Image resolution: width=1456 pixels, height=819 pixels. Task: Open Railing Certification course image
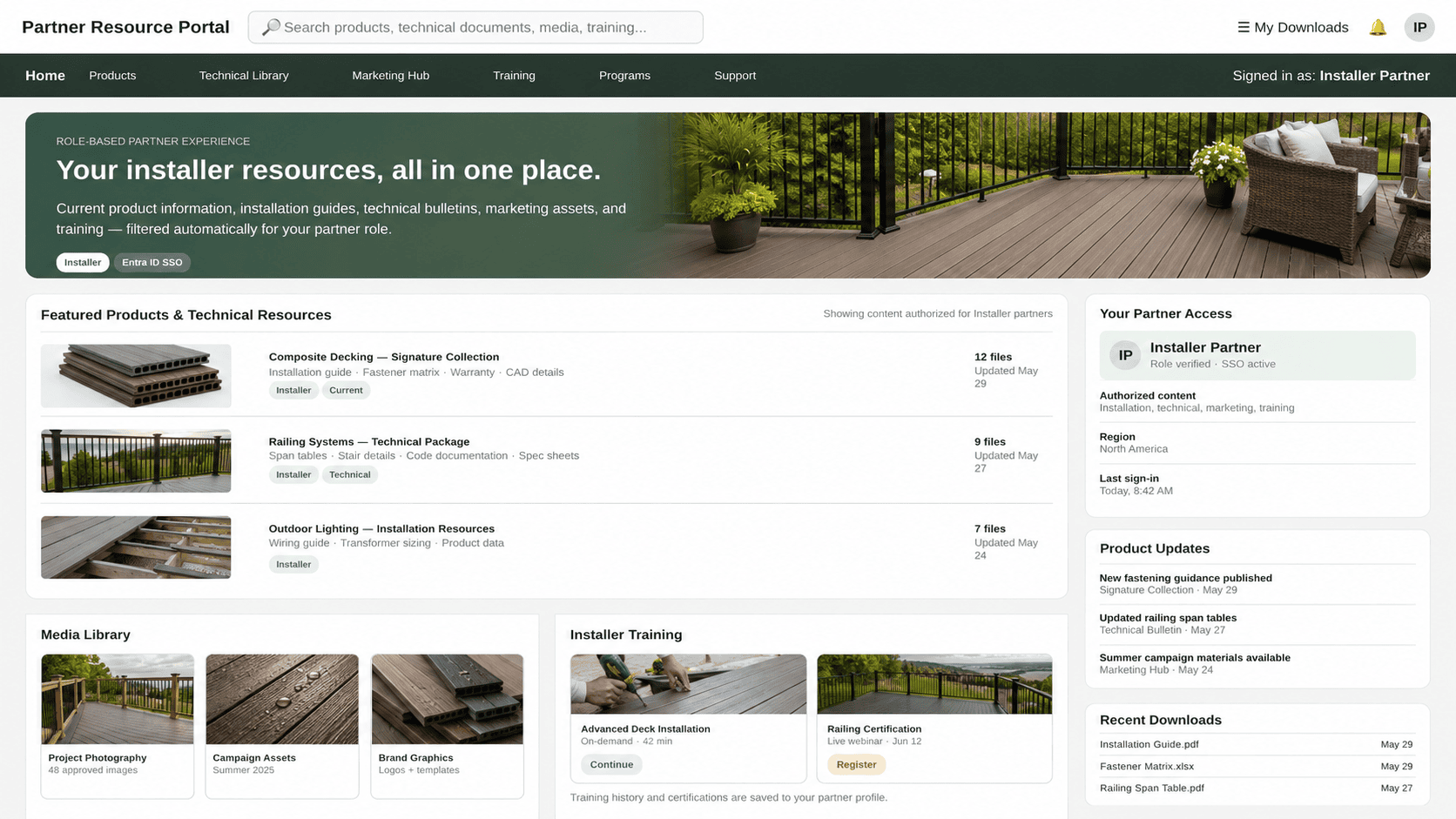click(x=934, y=684)
